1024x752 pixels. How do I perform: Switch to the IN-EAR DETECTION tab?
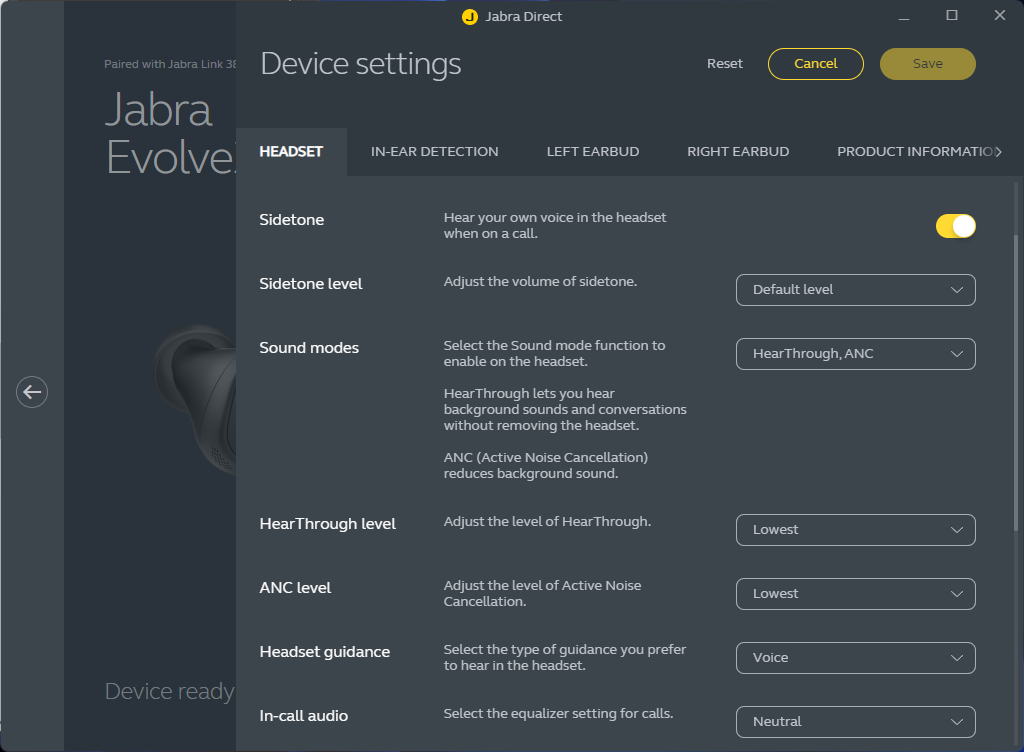[434, 151]
